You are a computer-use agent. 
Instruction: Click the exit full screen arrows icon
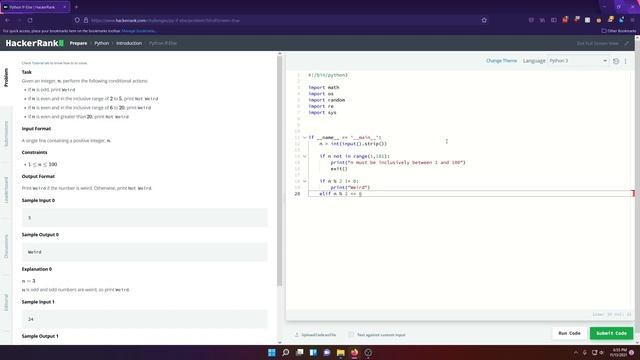coord(627,43)
